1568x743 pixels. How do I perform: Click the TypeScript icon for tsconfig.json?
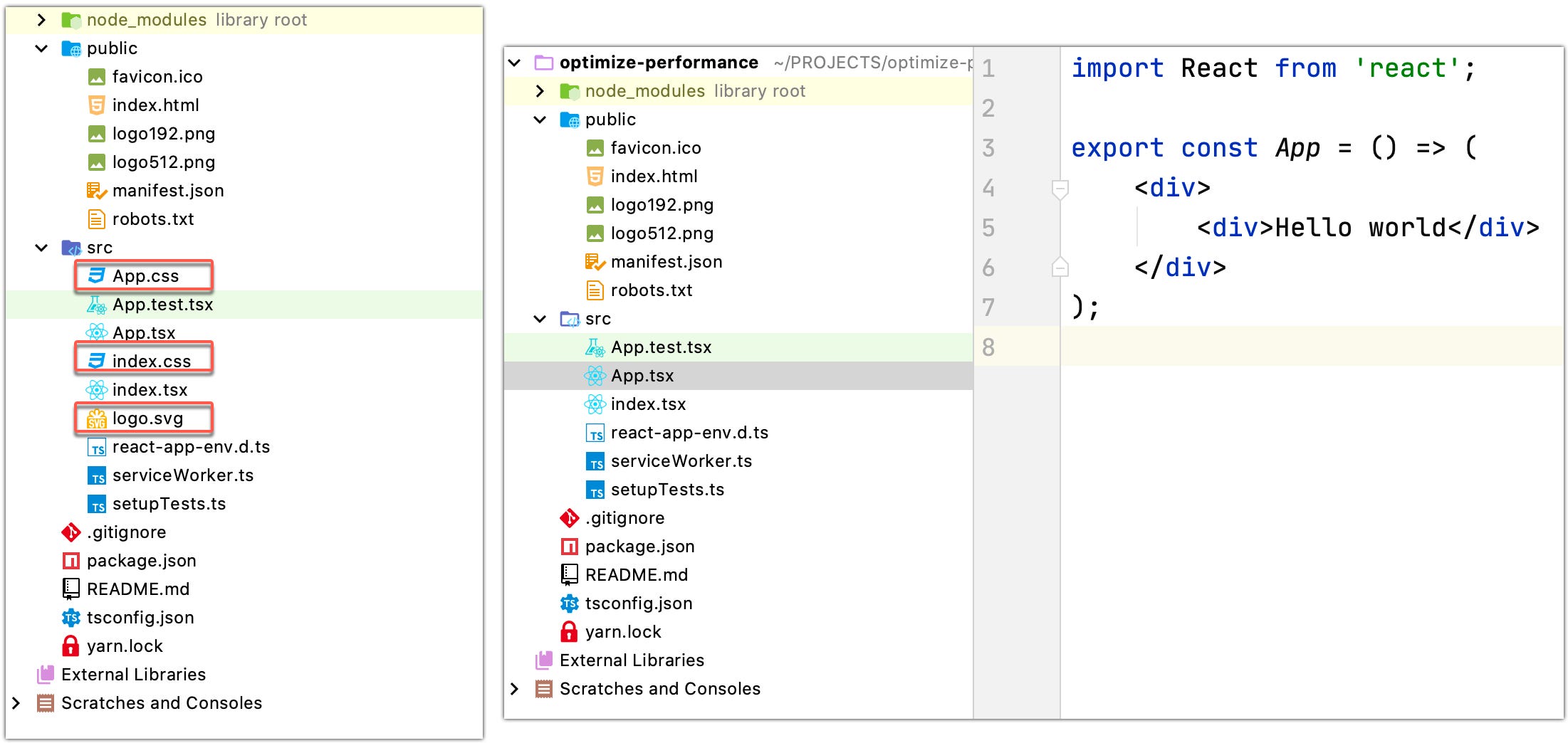(x=70, y=617)
